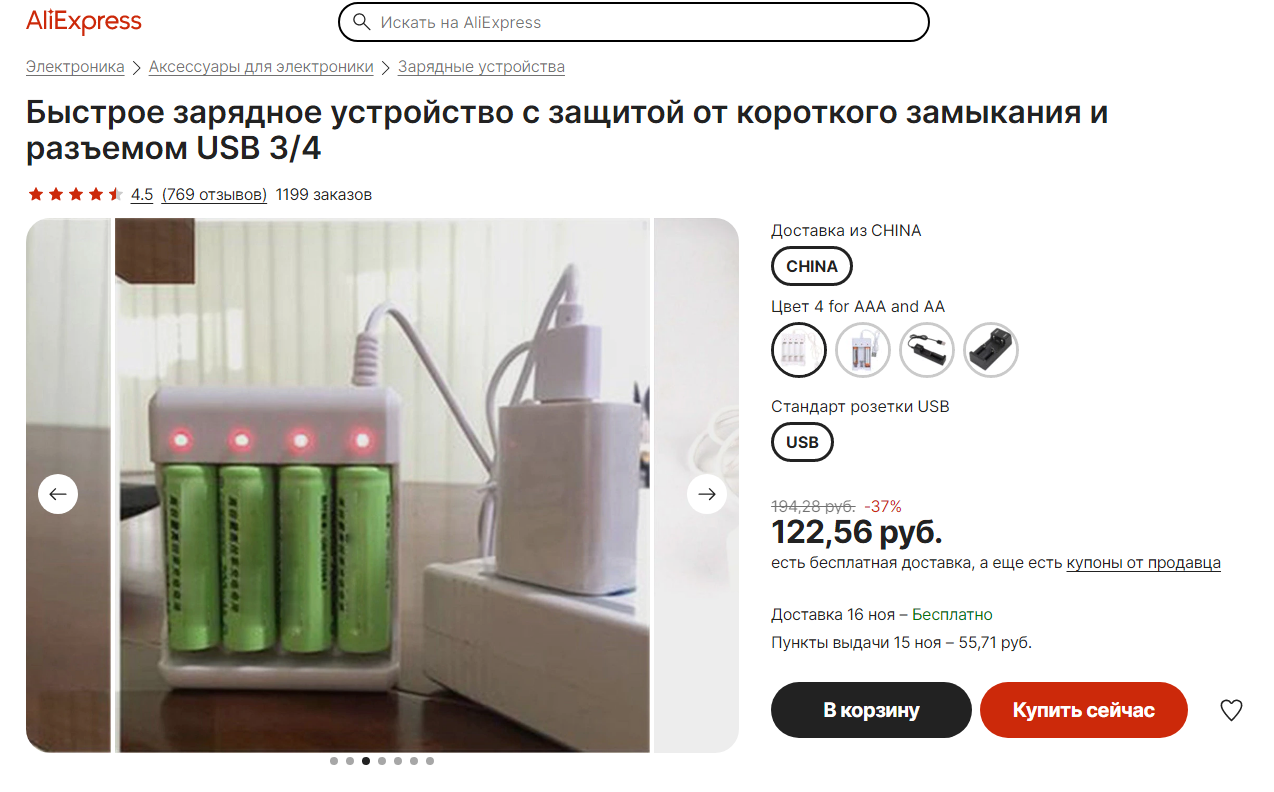Screen dimensions: 1274x792
Task: Add item to wishlist with heart icon
Action: pos(1231,710)
